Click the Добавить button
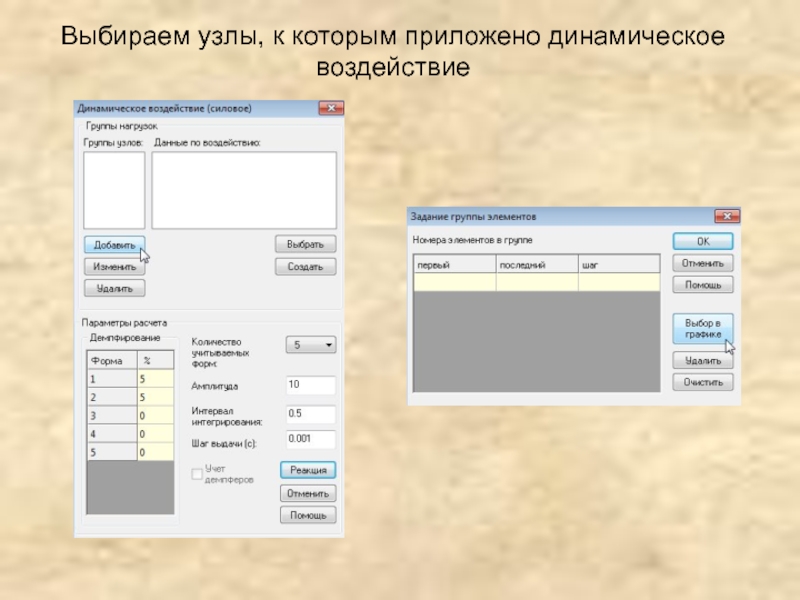The width and height of the screenshot is (800, 600). [x=114, y=245]
